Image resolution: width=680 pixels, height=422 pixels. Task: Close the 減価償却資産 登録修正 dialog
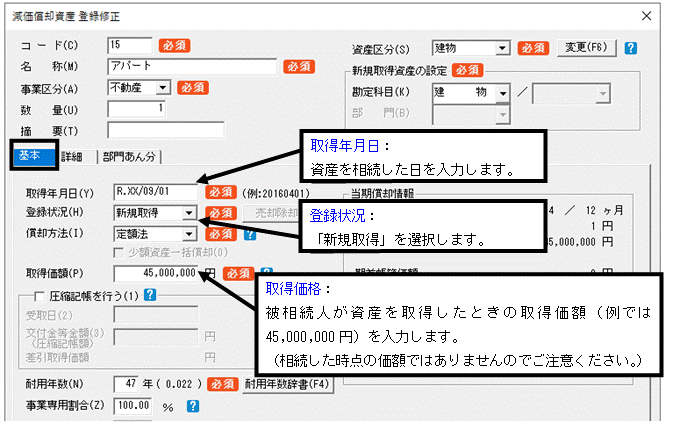[647, 15]
